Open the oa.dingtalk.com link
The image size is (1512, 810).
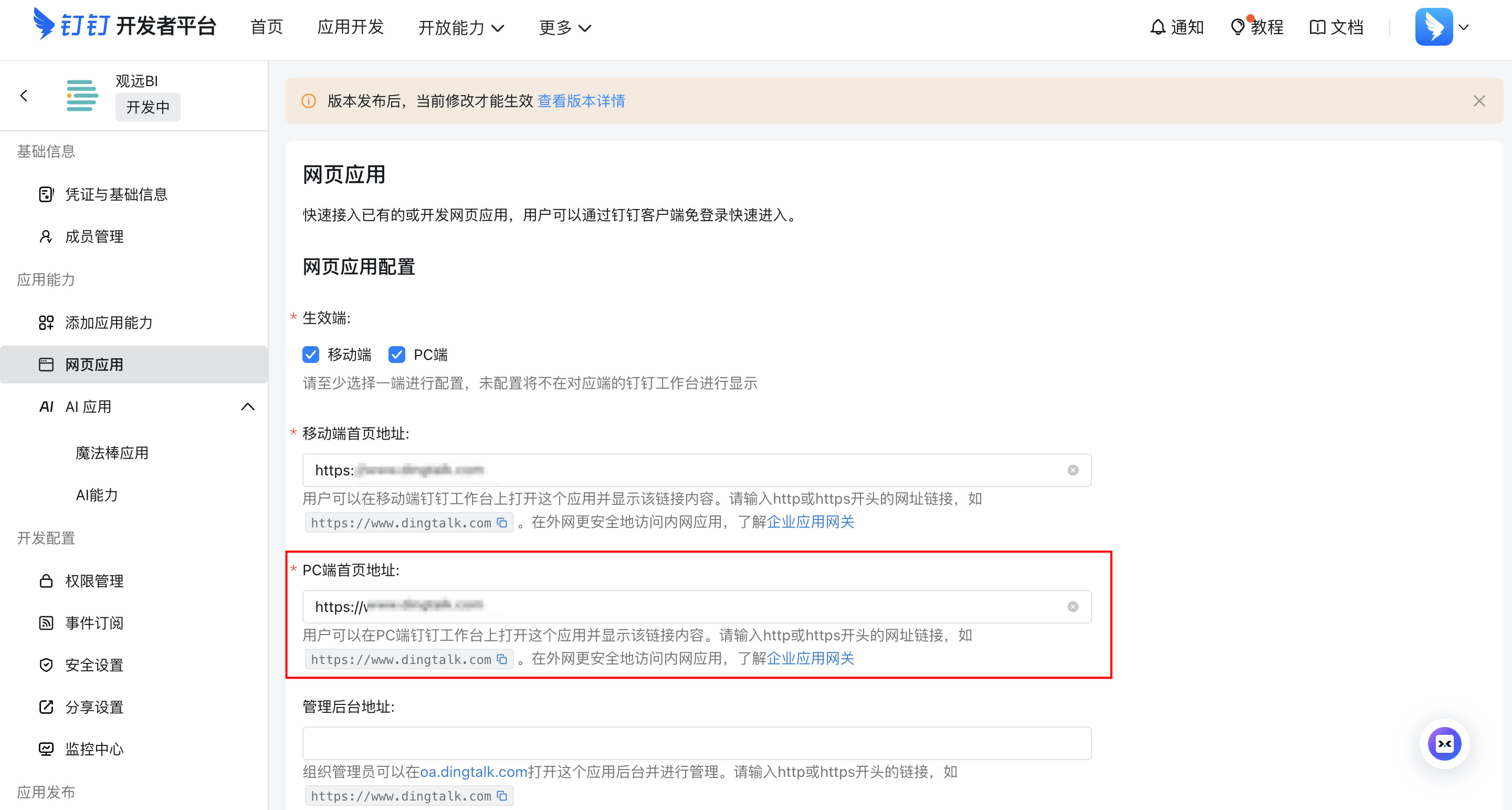point(473,772)
